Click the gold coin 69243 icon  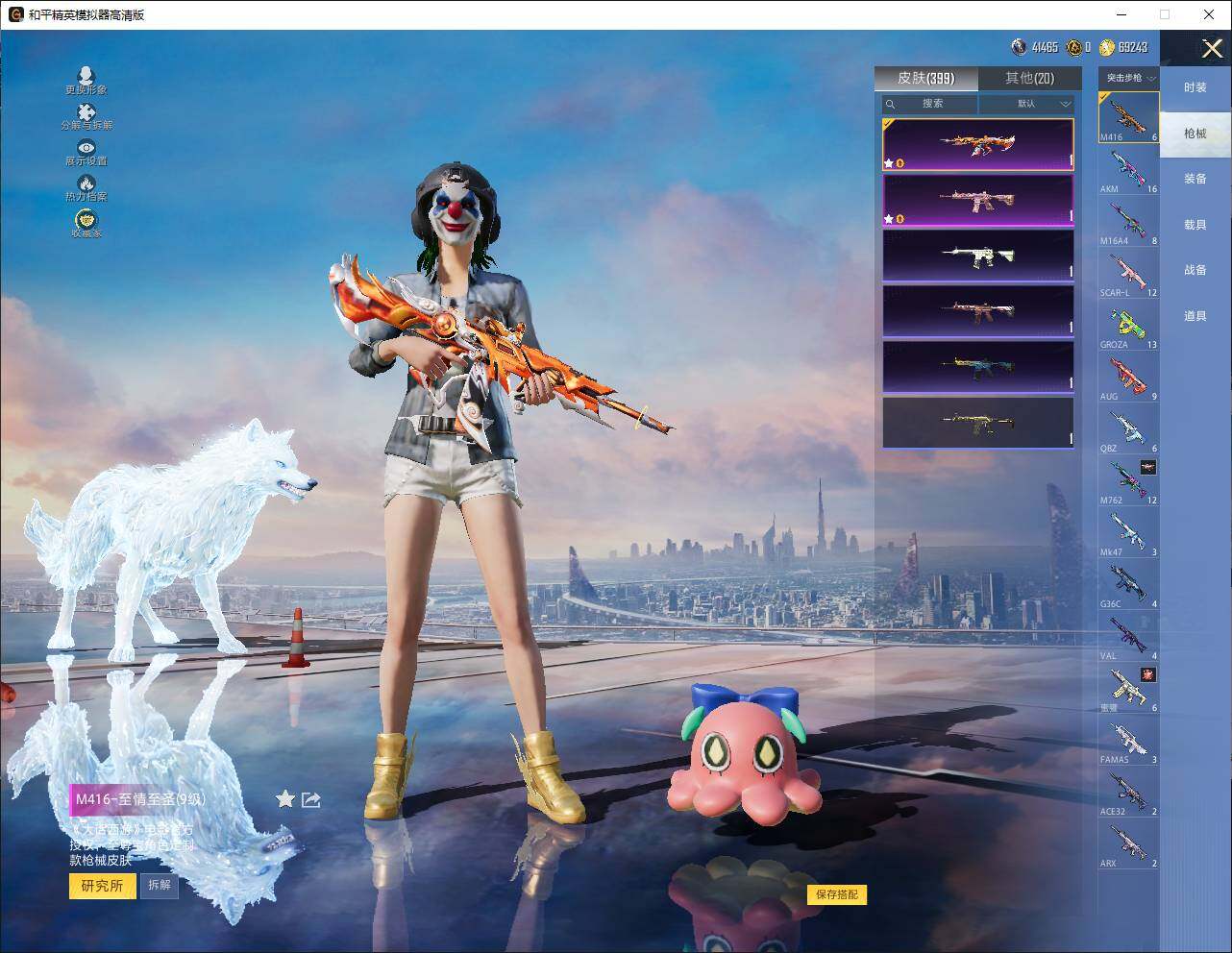[1106, 47]
